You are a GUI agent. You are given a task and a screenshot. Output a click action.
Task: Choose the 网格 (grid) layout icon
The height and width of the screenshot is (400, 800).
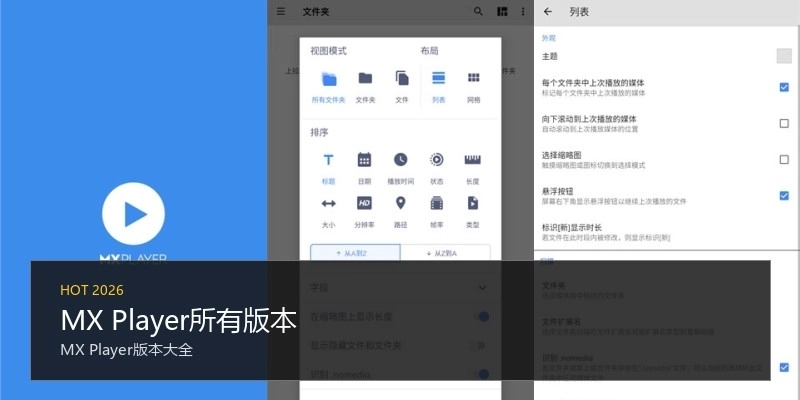(x=473, y=84)
